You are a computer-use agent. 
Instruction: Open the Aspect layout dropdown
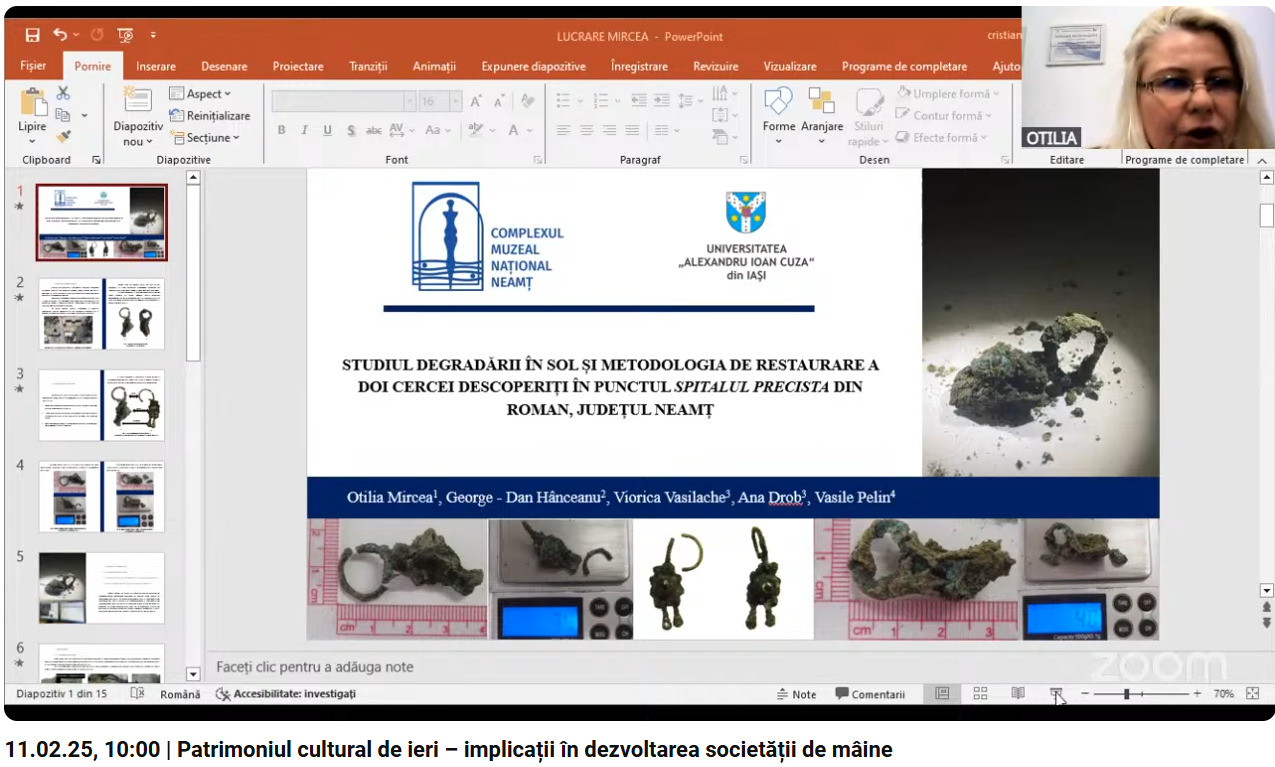coord(200,94)
